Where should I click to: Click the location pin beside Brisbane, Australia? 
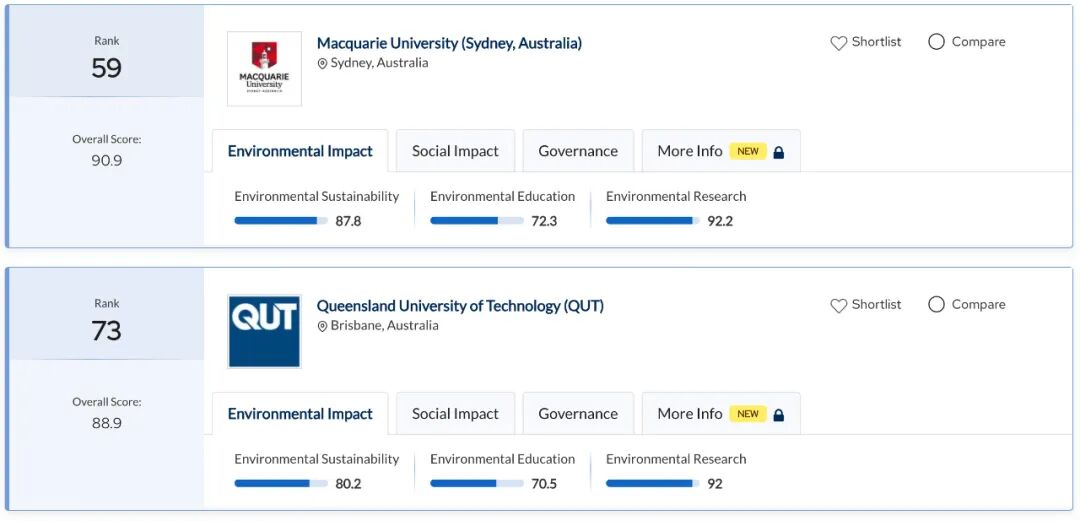pos(323,326)
